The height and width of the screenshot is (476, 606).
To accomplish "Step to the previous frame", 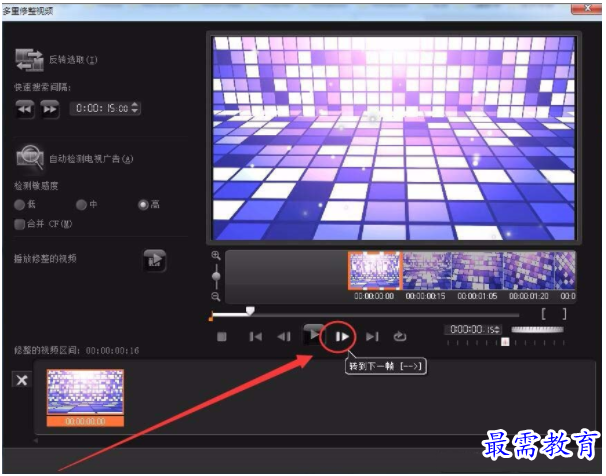I will tap(284, 337).
